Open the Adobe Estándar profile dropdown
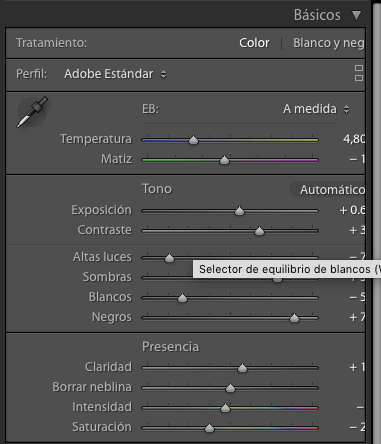This screenshot has height=444, width=381. pos(115,74)
